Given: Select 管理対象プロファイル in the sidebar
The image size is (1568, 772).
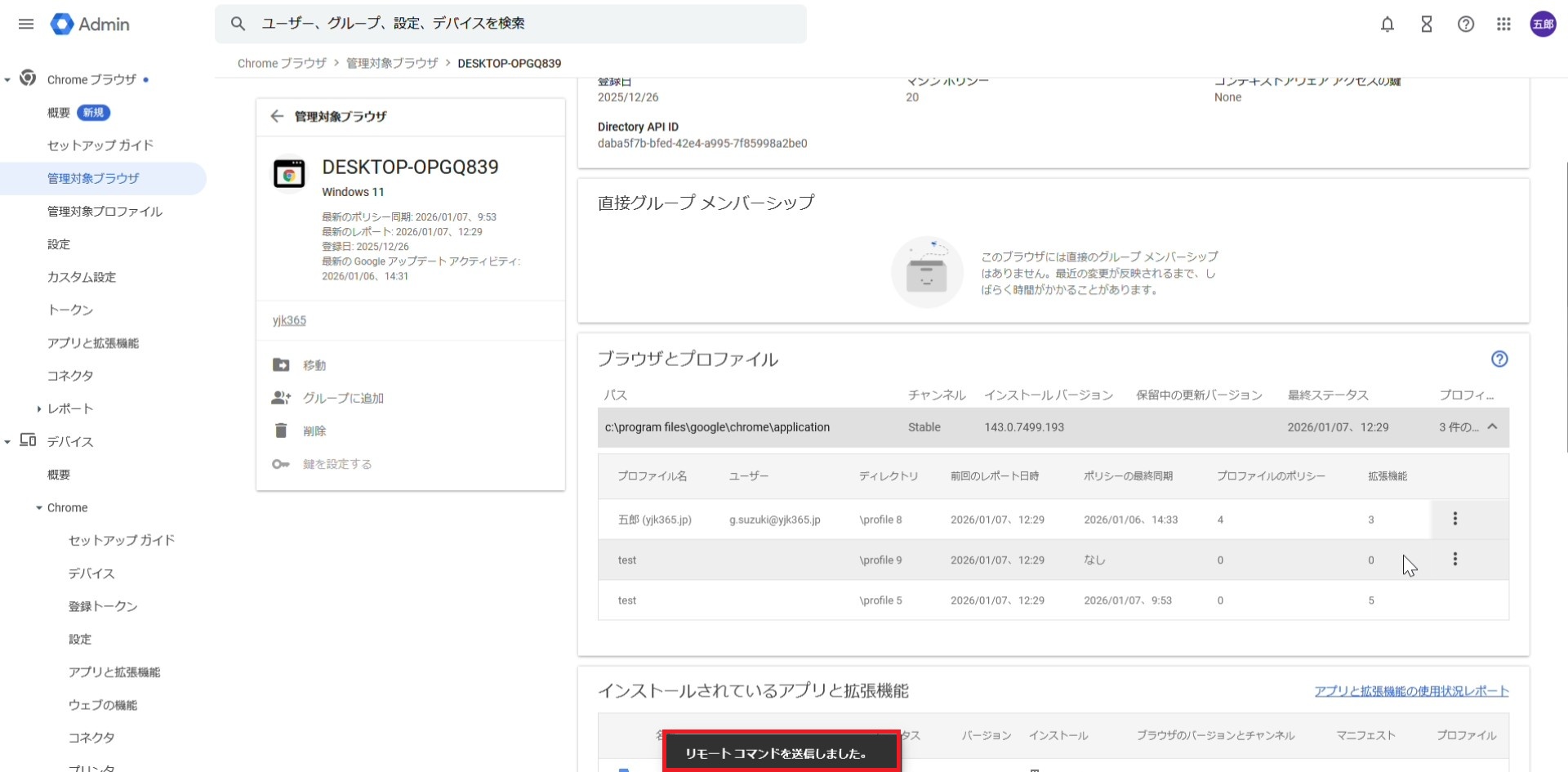Looking at the screenshot, I should (x=105, y=212).
